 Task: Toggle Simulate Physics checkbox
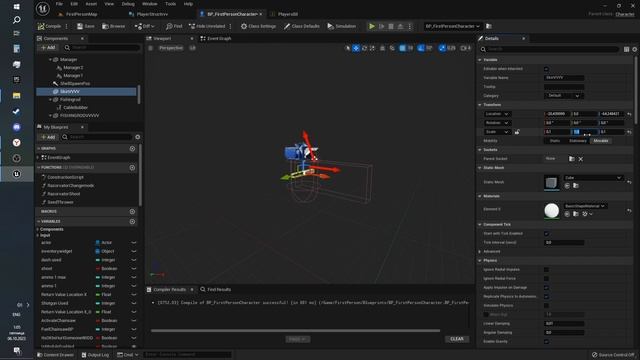(546, 305)
